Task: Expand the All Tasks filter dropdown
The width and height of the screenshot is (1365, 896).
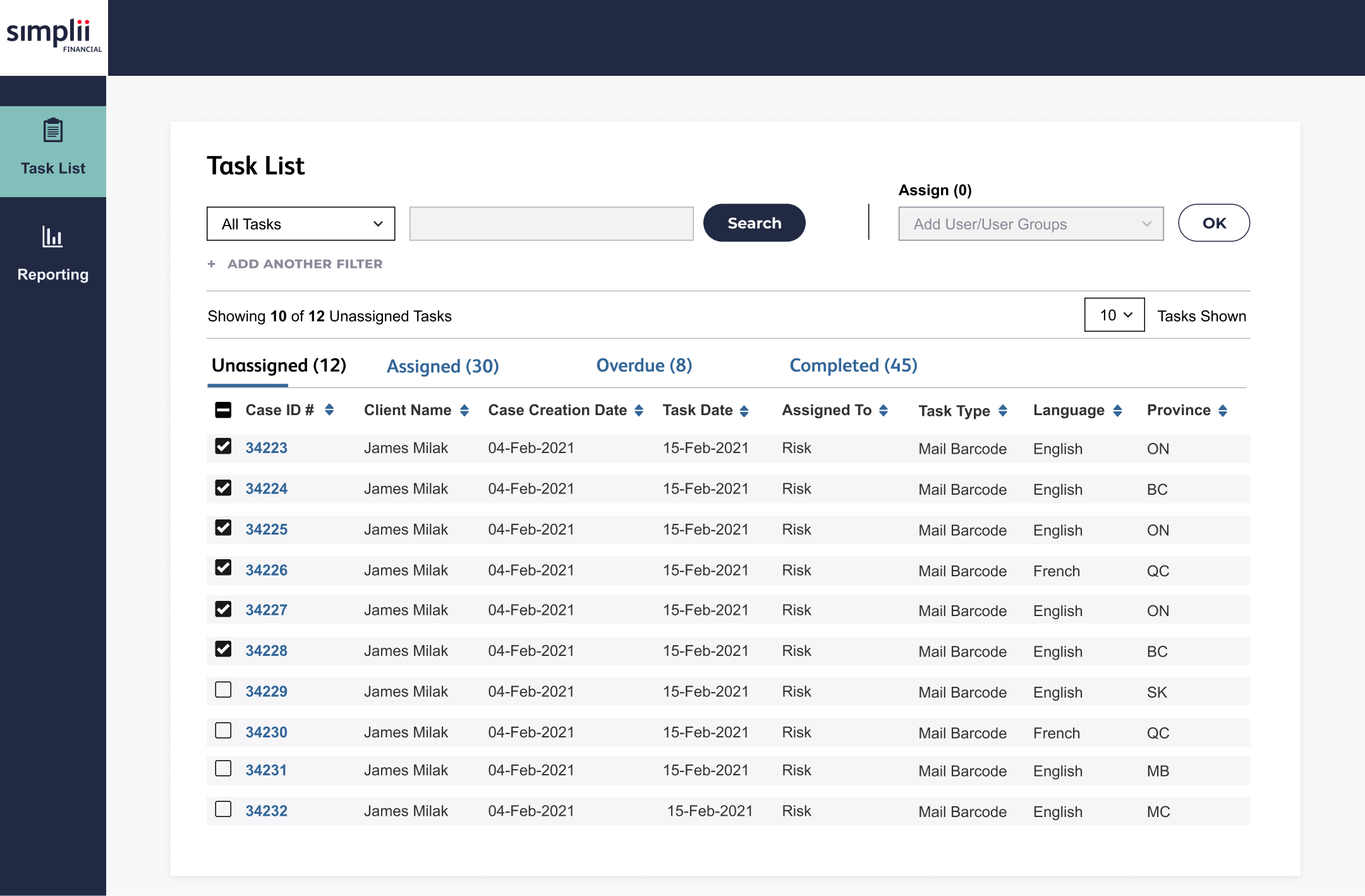Action: coord(301,224)
